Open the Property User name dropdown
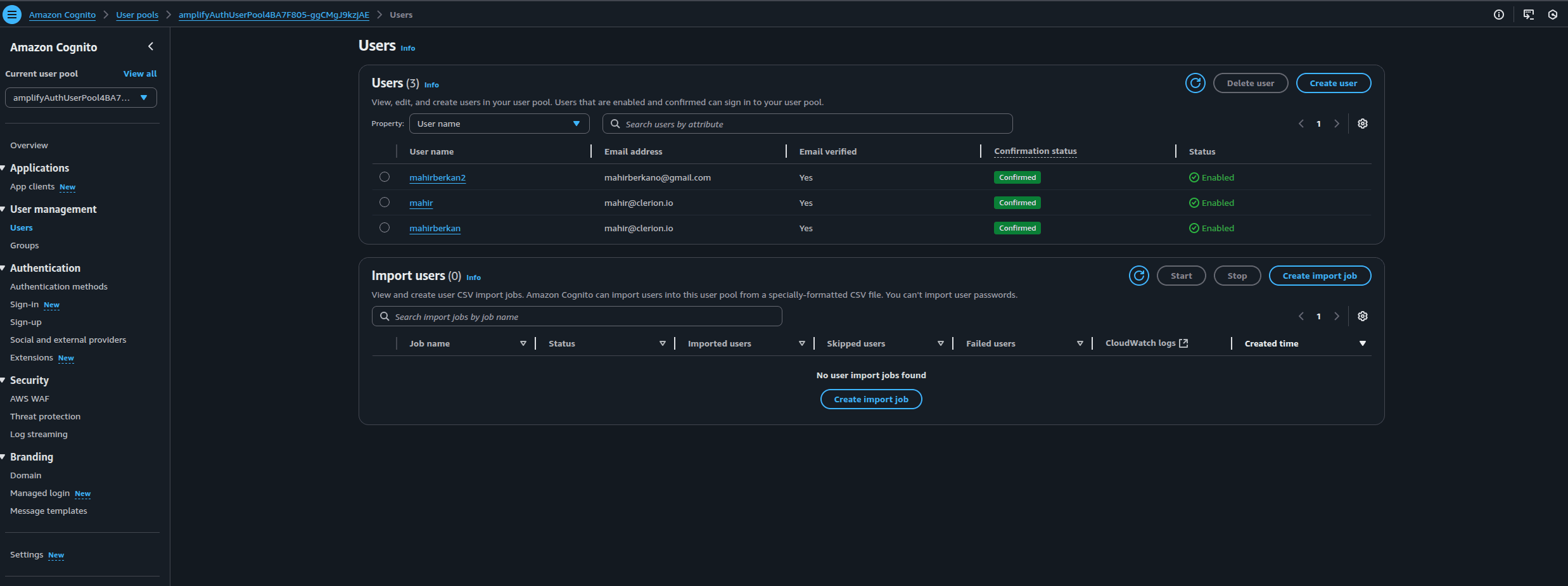This screenshot has width=1568, height=586. 499,124
